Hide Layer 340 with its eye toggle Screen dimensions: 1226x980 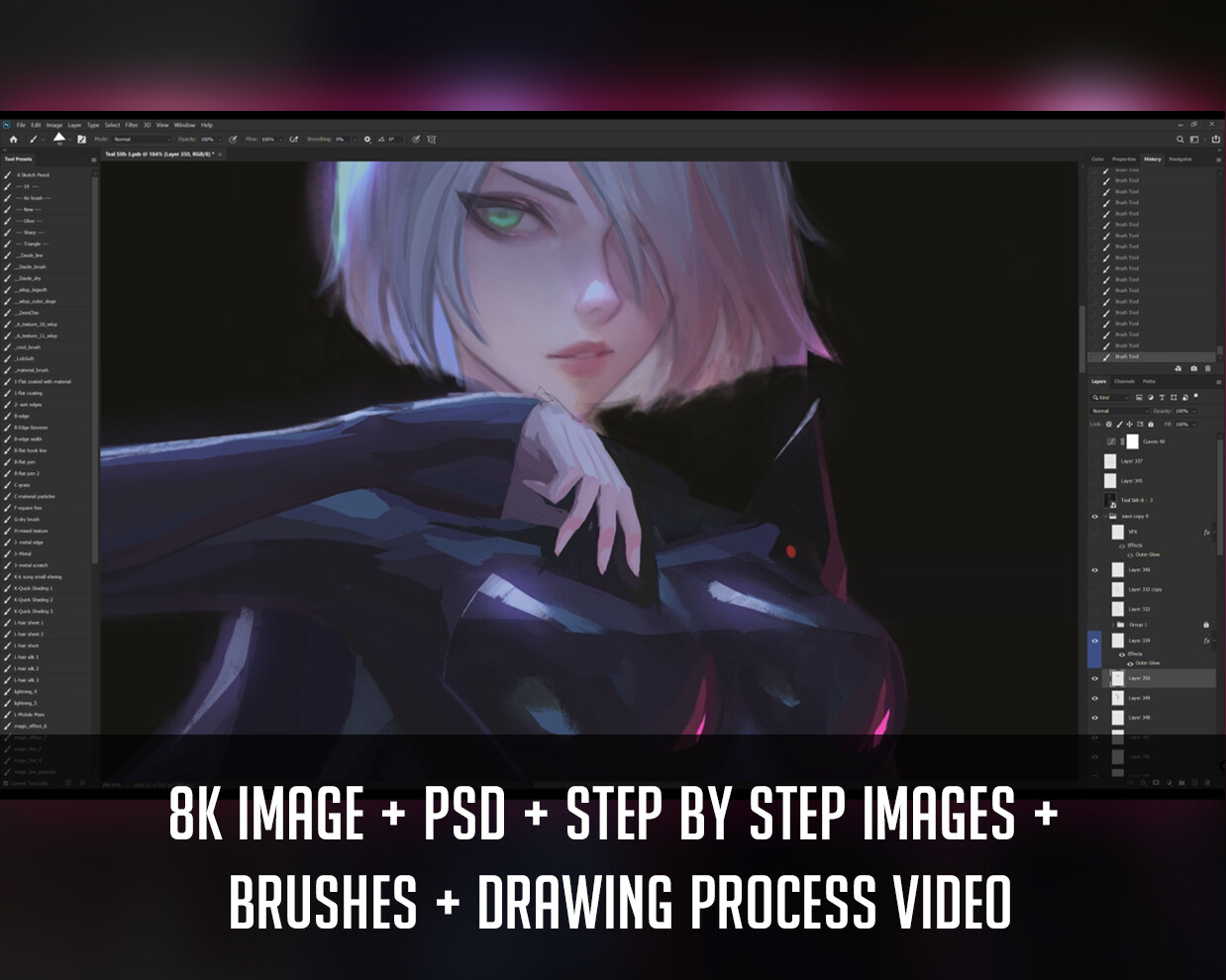pyautogui.click(x=1093, y=570)
